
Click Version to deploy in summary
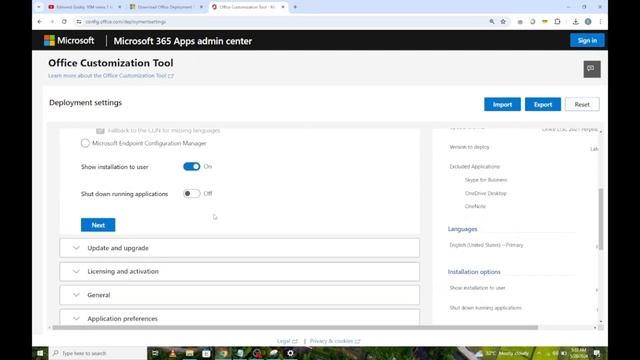click(469, 147)
